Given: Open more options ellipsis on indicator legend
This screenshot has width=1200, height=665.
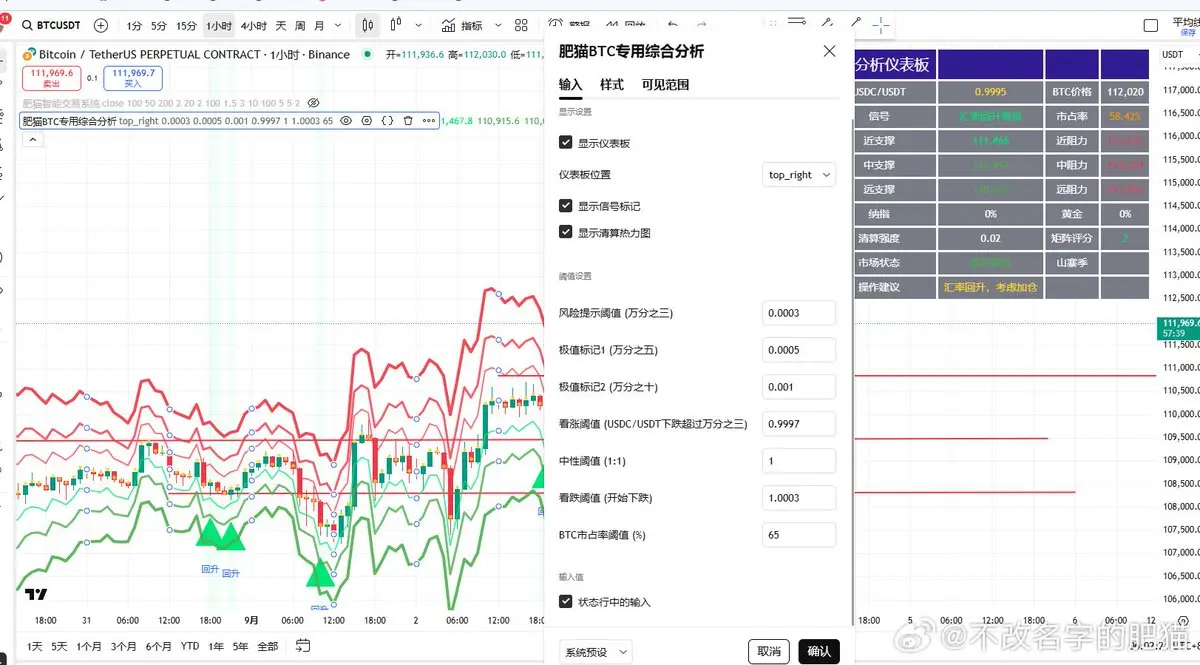Looking at the screenshot, I should (429, 120).
